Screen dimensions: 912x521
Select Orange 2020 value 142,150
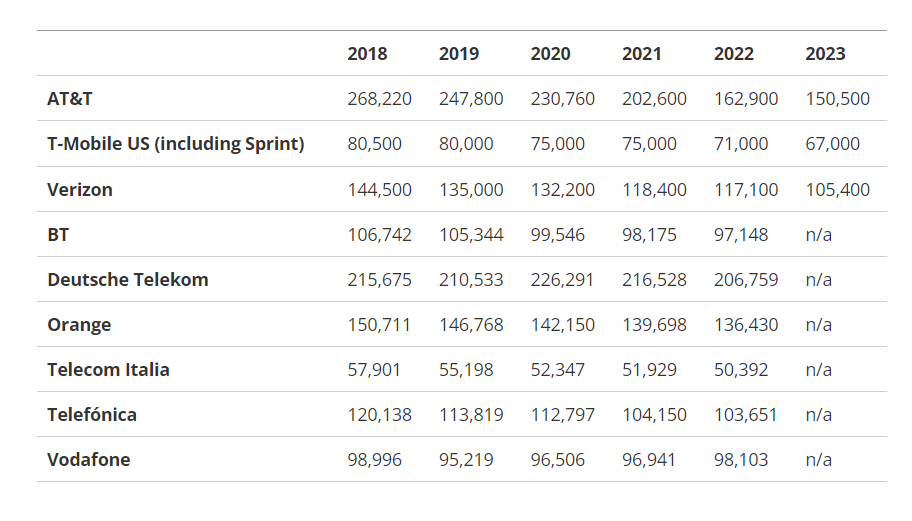pyautogui.click(x=562, y=324)
